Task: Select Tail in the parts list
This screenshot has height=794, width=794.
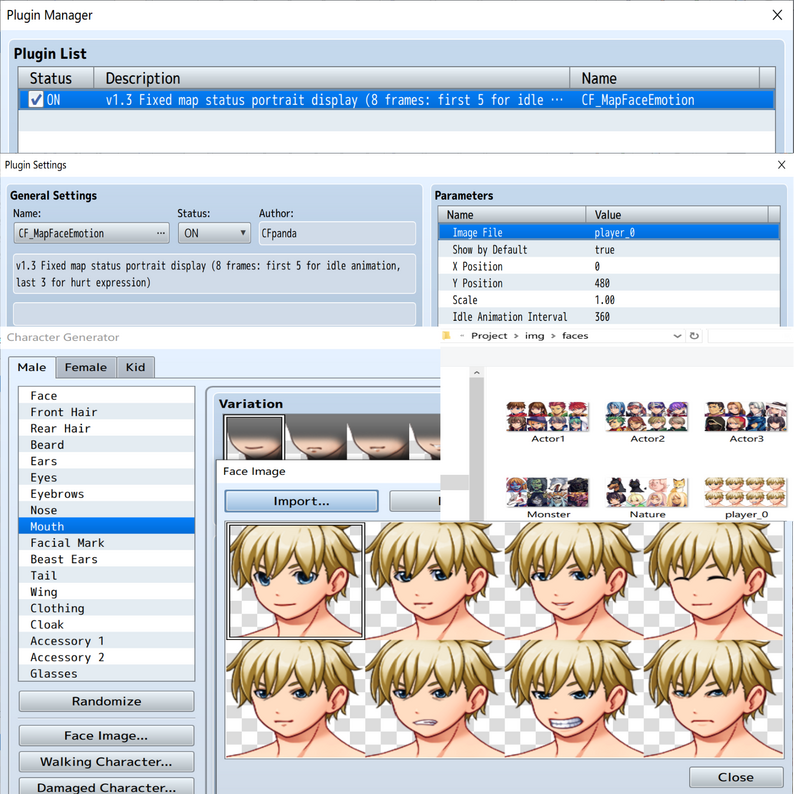Action: tap(106, 575)
